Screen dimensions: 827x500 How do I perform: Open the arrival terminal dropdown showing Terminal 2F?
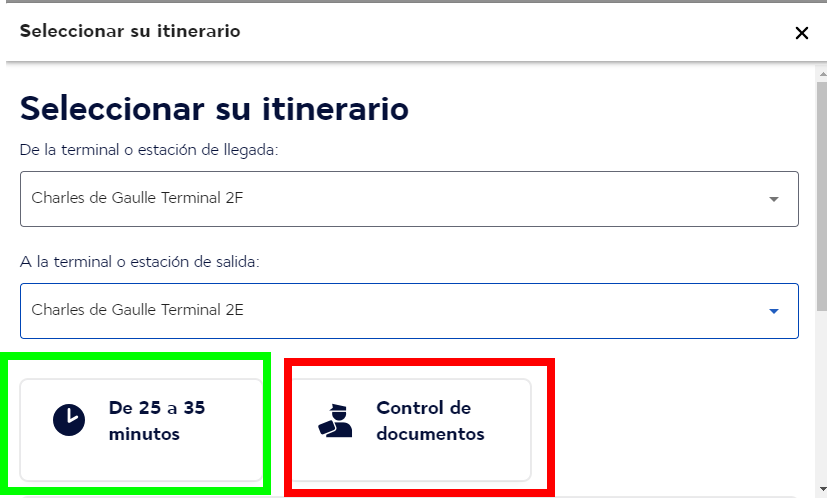pyautogui.click(x=409, y=199)
